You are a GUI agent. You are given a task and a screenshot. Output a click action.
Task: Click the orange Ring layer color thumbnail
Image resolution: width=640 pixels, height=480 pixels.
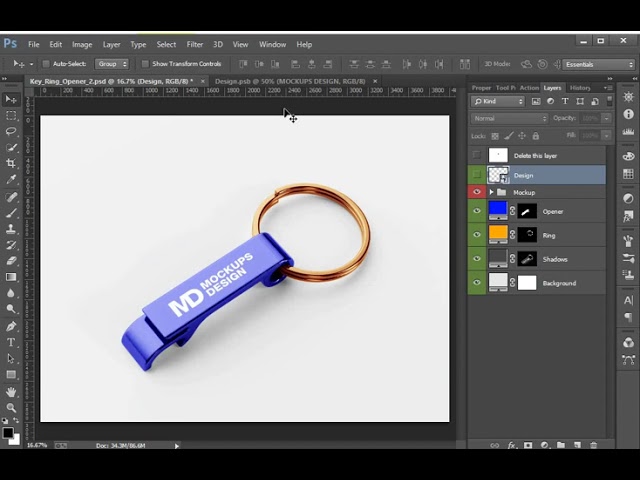click(498, 234)
